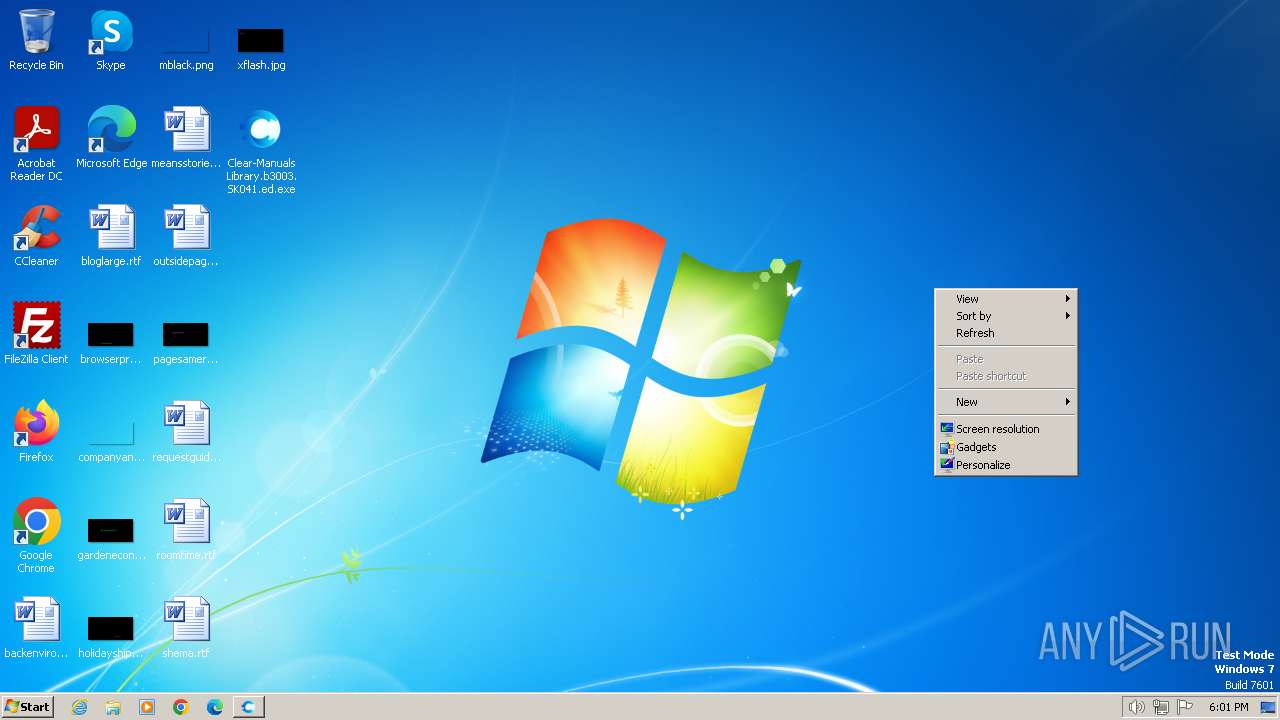The image size is (1280, 720).
Task: Open the Sort by submenu
Action: [x=1006, y=316]
